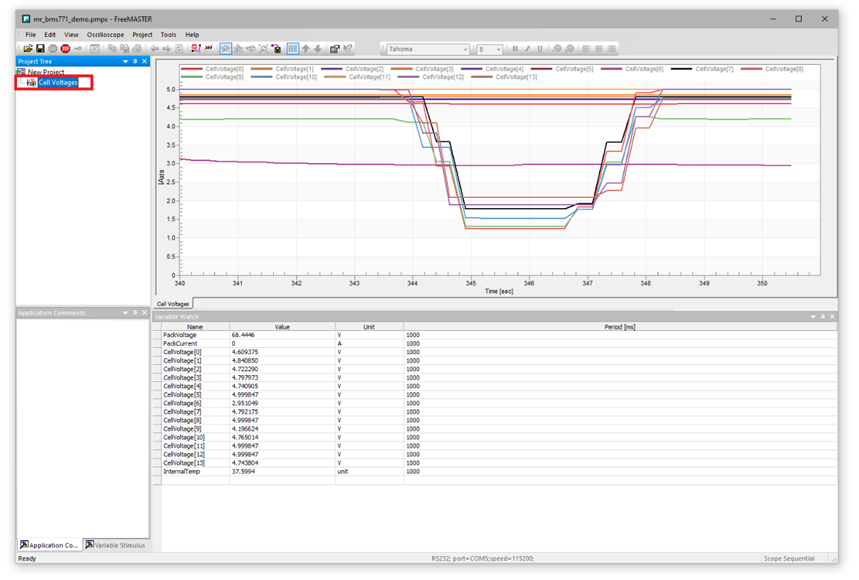Pin the Application Commands panel
This screenshot has height=580, width=859.
pyautogui.click(x=135, y=313)
